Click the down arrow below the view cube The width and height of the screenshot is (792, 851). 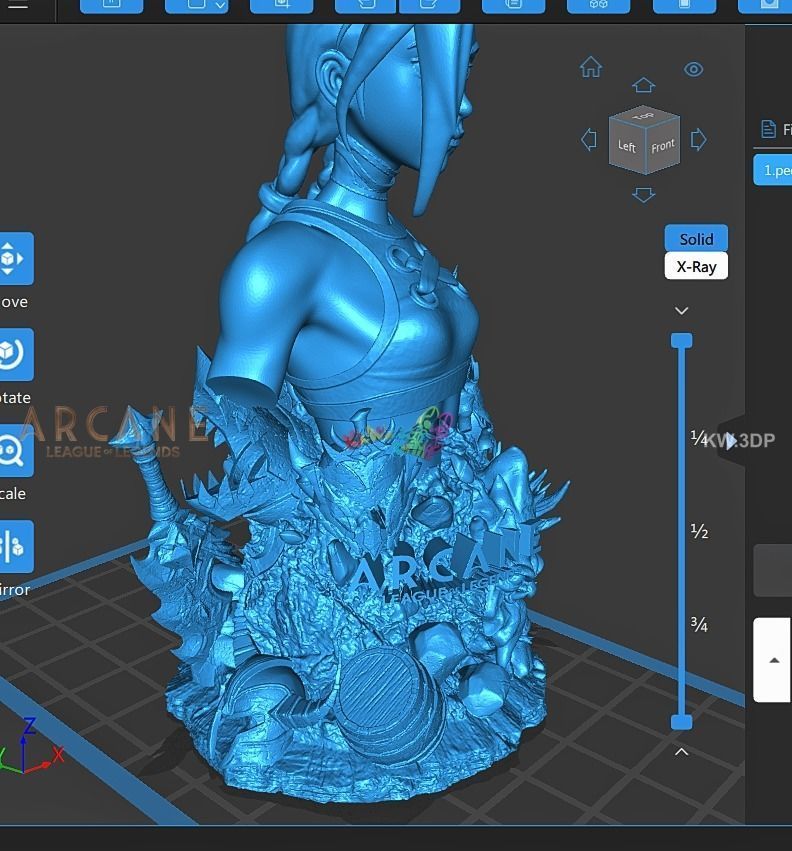click(643, 195)
